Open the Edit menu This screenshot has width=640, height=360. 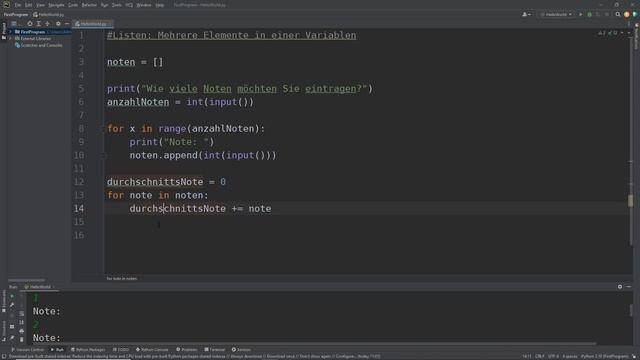coord(29,5)
